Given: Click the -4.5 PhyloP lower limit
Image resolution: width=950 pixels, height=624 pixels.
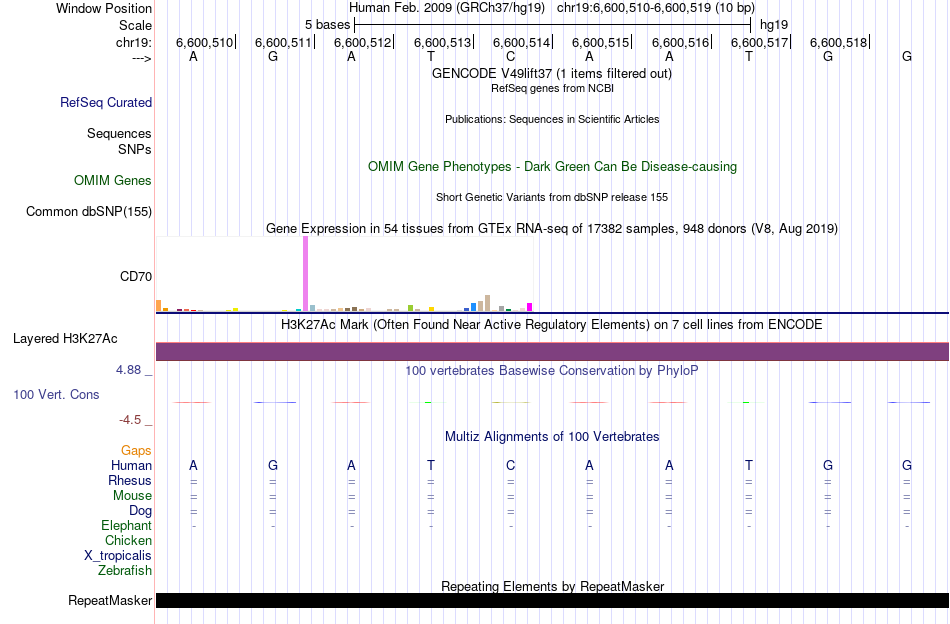Looking at the screenshot, I should 130,420.
